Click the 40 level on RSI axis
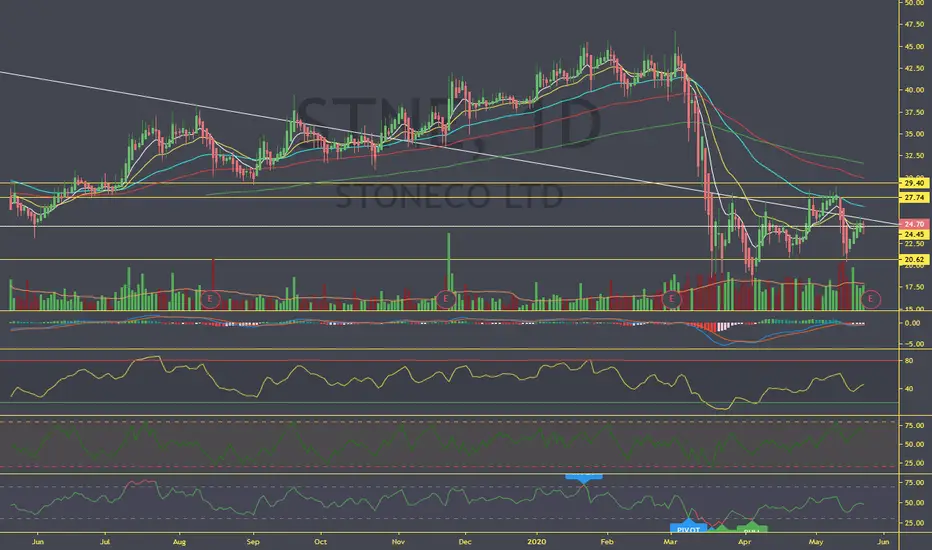Viewport: 932px width, 550px height. click(909, 389)
